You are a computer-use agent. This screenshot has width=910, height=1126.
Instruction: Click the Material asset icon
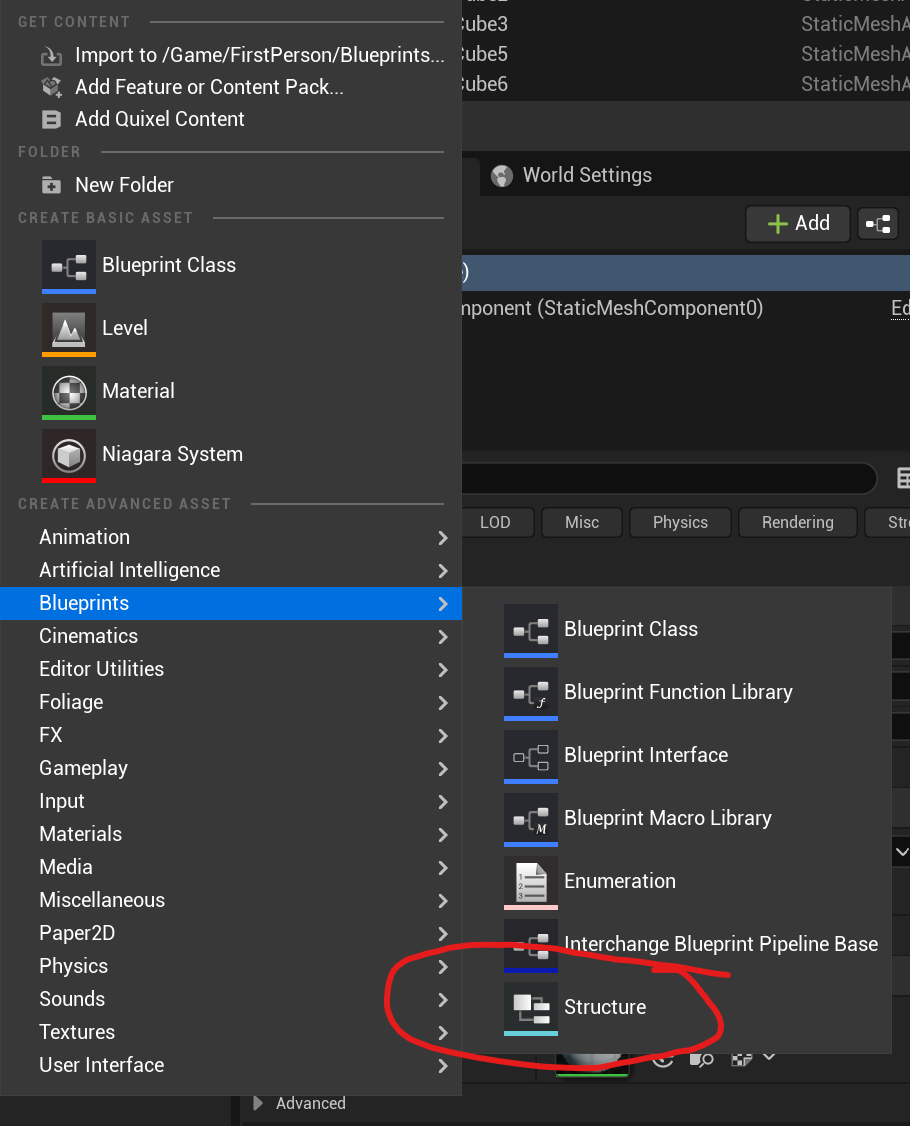pyautogui.click(x=69, y=393)
